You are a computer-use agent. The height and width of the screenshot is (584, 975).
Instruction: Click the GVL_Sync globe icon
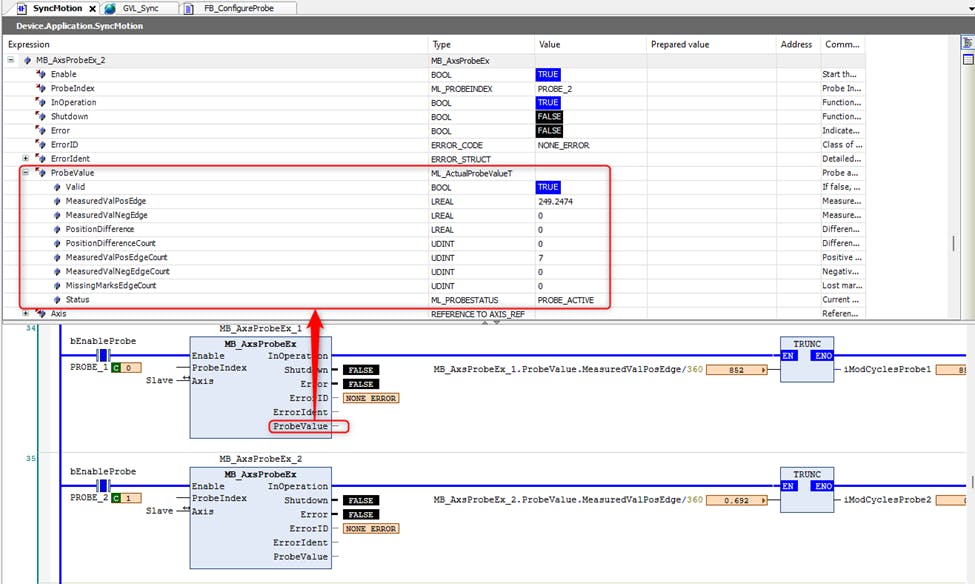pyautogui.click(x=110, y=8)
